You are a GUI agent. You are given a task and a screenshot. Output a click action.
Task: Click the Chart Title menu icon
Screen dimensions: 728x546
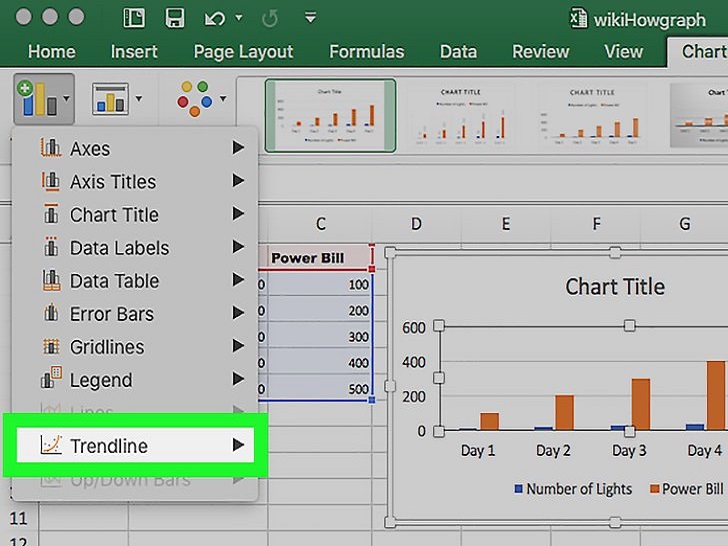[x=51, y=214]
